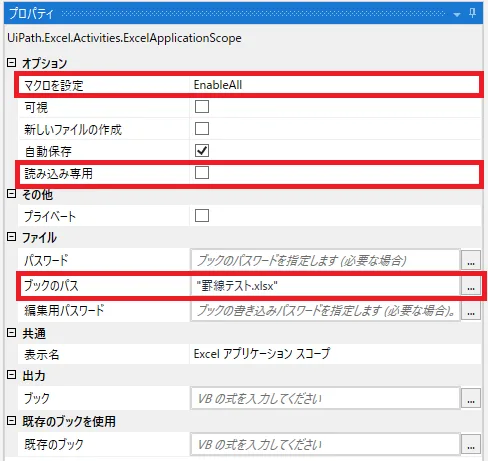Toggle the プライベート checkbox
This screenshot has height=461, width=488.
click(202, 216)
